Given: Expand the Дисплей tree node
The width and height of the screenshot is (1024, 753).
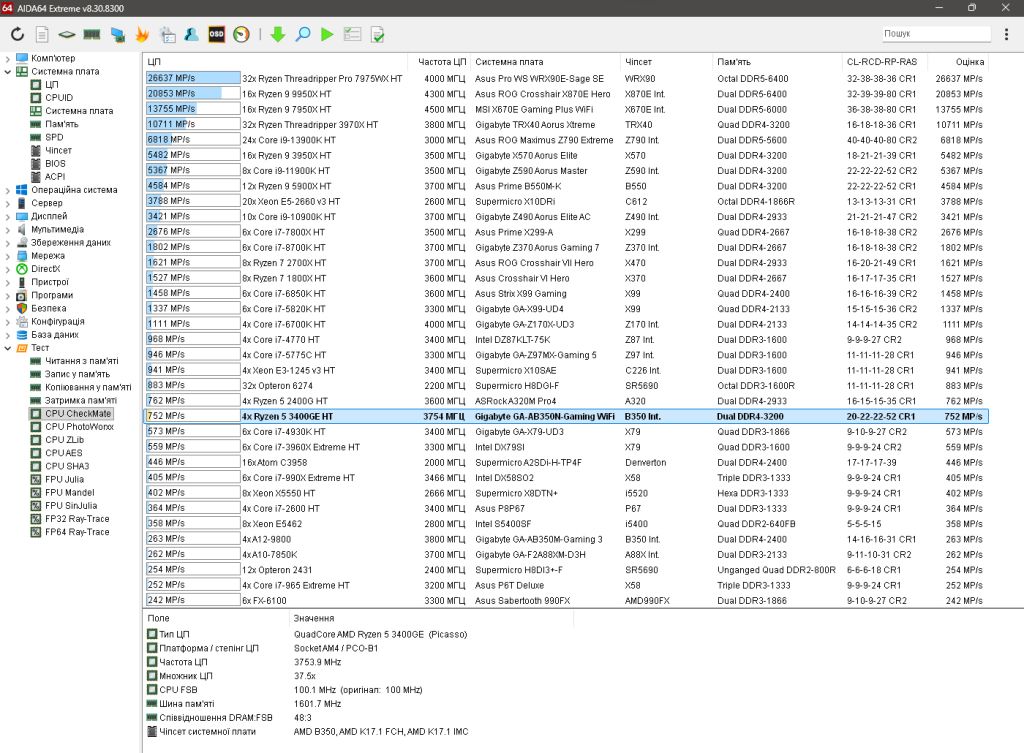Looking at the screenshot, I should 7,216.
